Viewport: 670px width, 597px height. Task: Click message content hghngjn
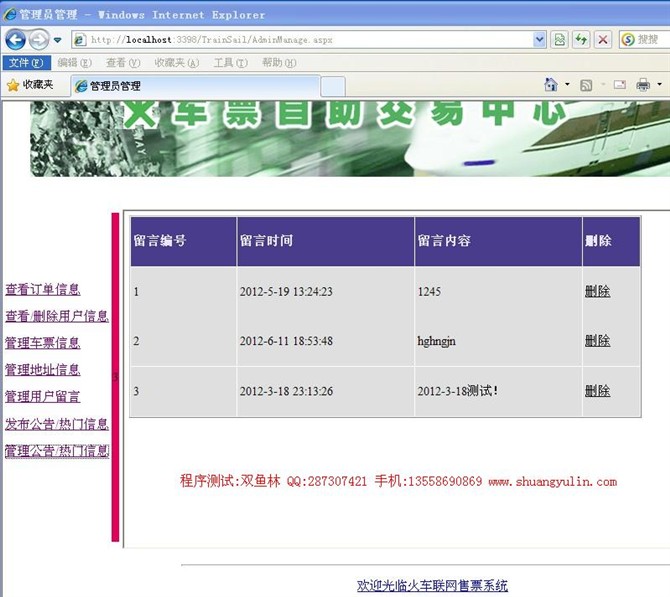point(437,341)
